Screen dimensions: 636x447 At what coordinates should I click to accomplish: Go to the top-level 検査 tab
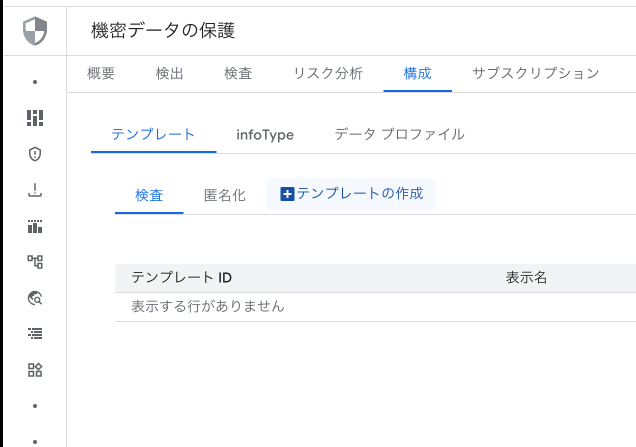(x=238, y=73)
